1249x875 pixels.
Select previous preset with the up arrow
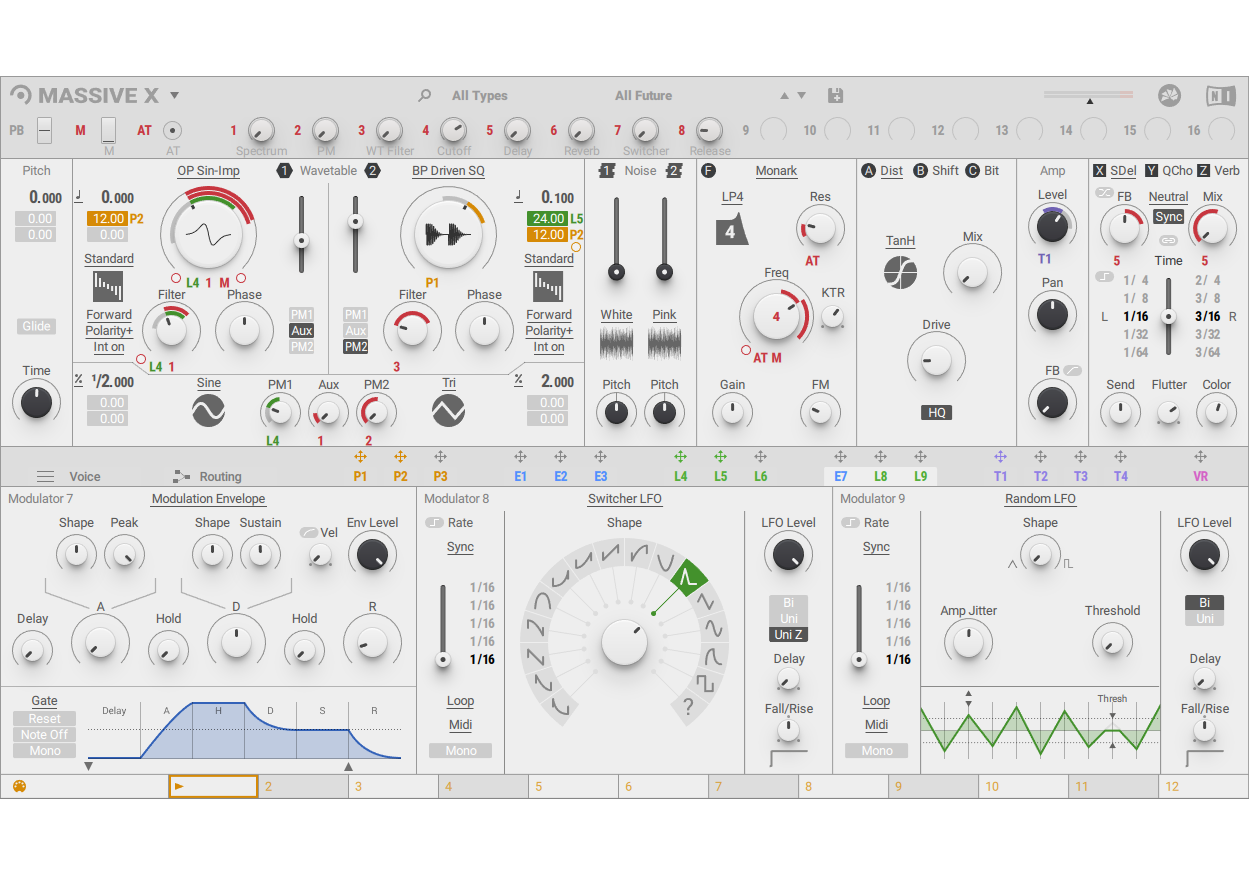pos(784,96)
